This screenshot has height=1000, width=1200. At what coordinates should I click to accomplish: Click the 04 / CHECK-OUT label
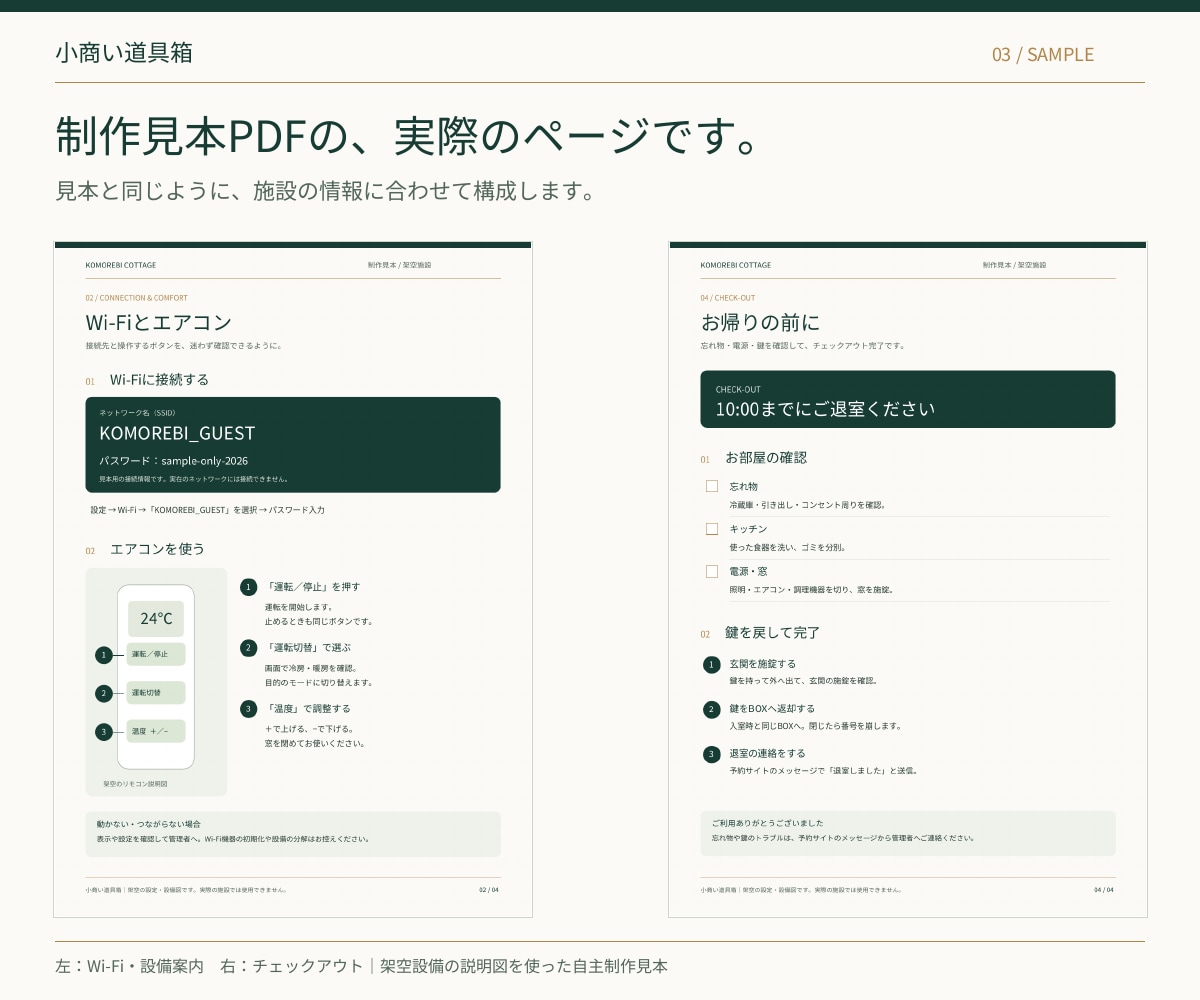[728, 298]
